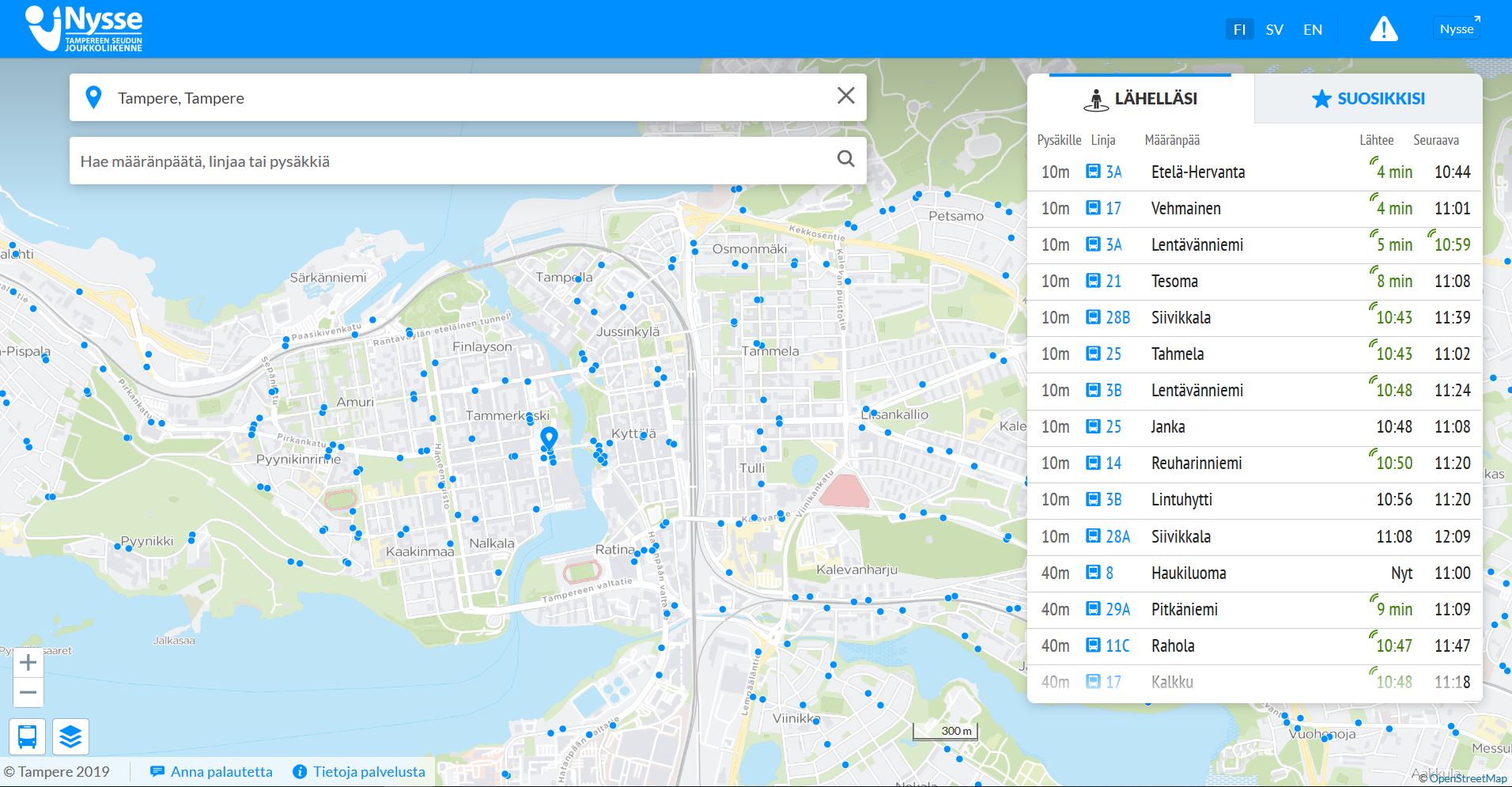Select the FI language option
The width and height of the screenshot is (1512, 787).
(1239, 30)
